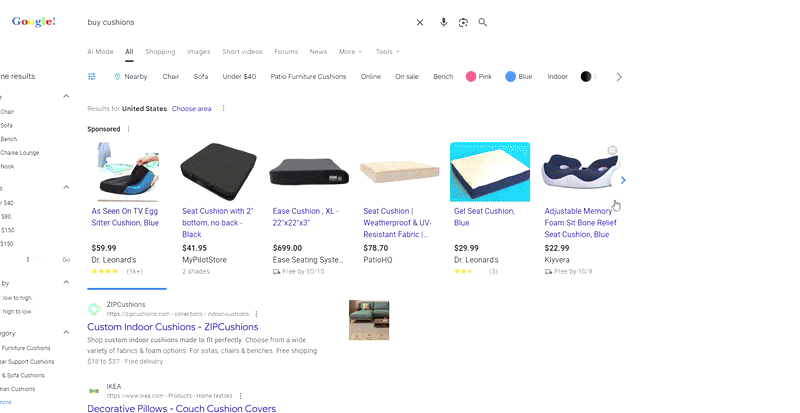Apply the Under $40 filter chip

(239, 77)
